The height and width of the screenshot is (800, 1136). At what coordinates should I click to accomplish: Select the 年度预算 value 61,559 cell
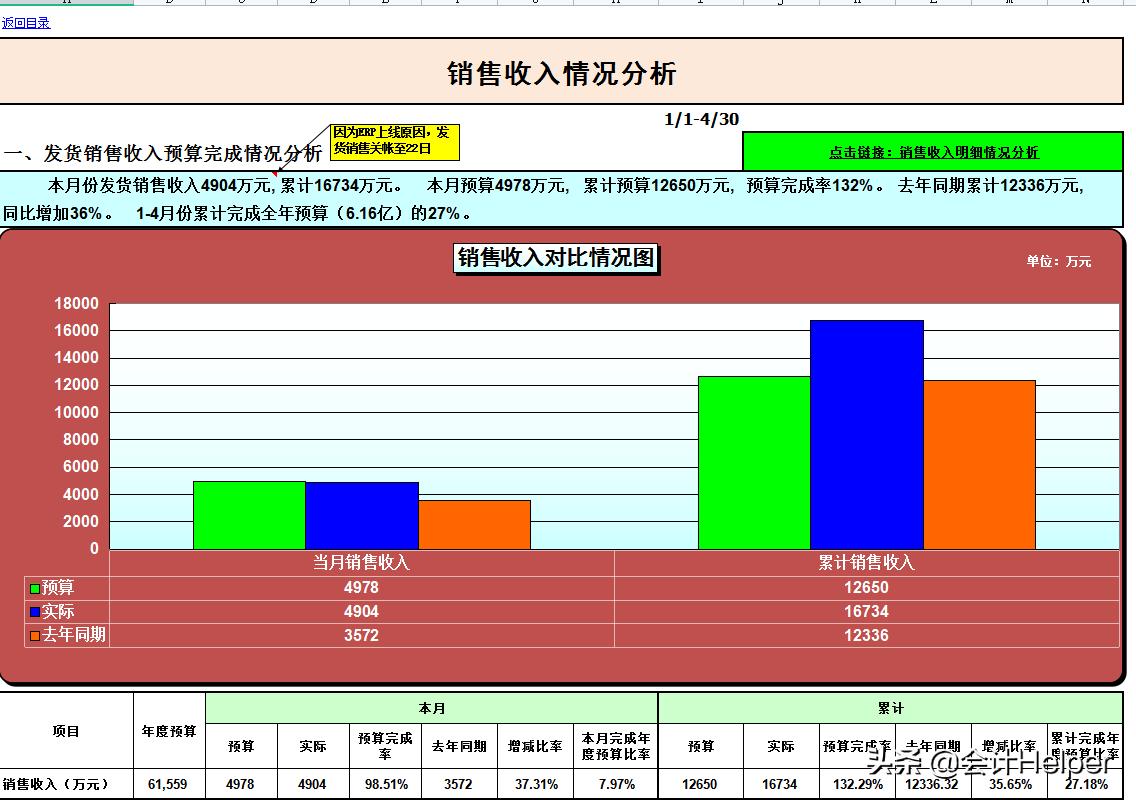(166, 784)
